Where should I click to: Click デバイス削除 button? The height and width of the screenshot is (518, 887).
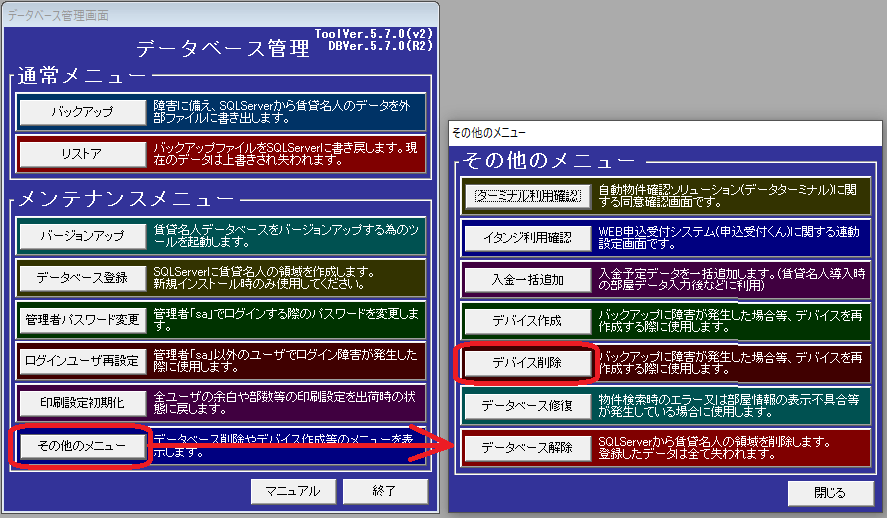point(527,363)
